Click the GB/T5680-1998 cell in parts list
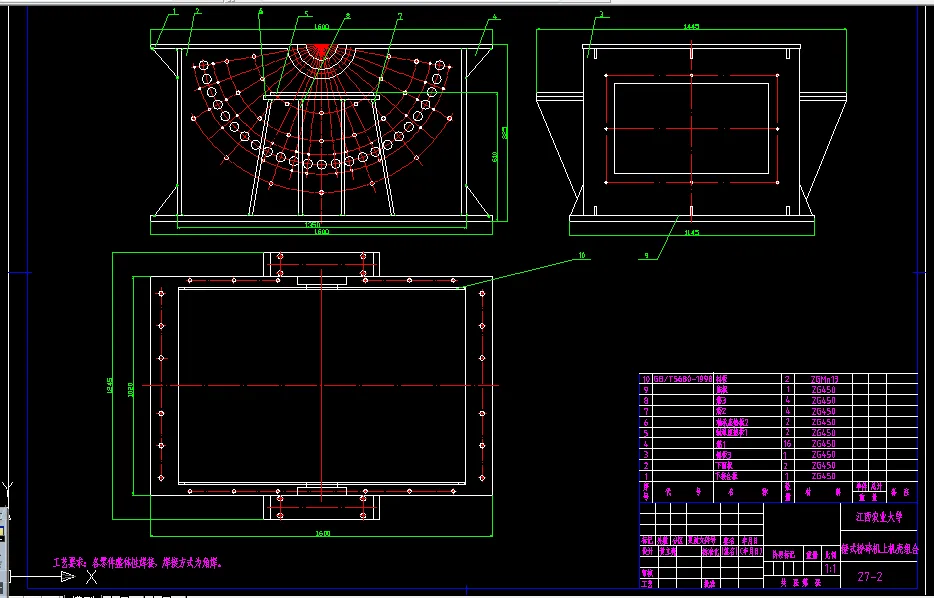 point(683,379)
